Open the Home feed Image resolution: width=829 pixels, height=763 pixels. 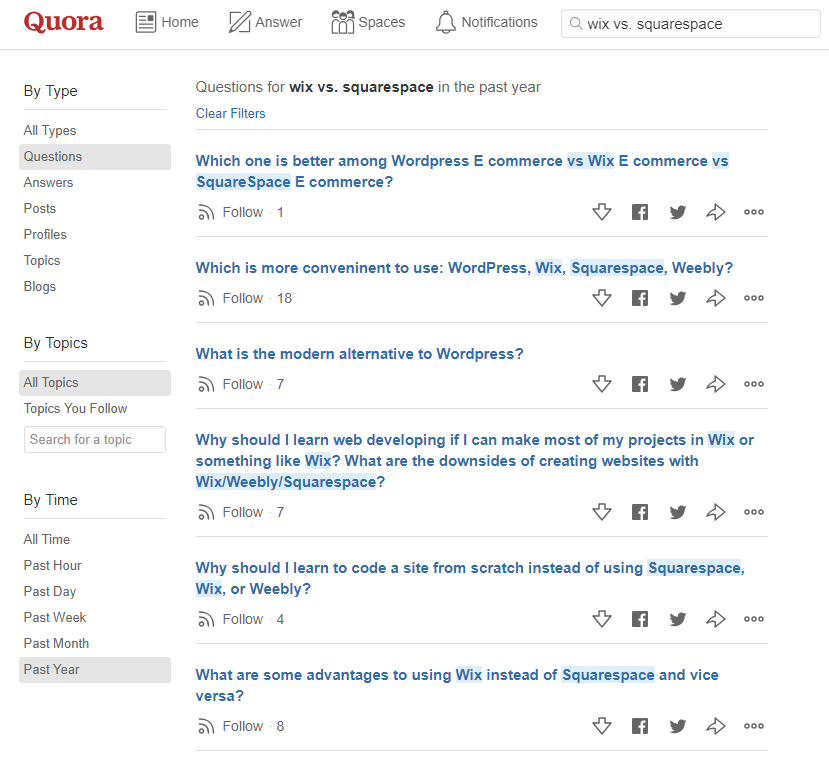167,22
